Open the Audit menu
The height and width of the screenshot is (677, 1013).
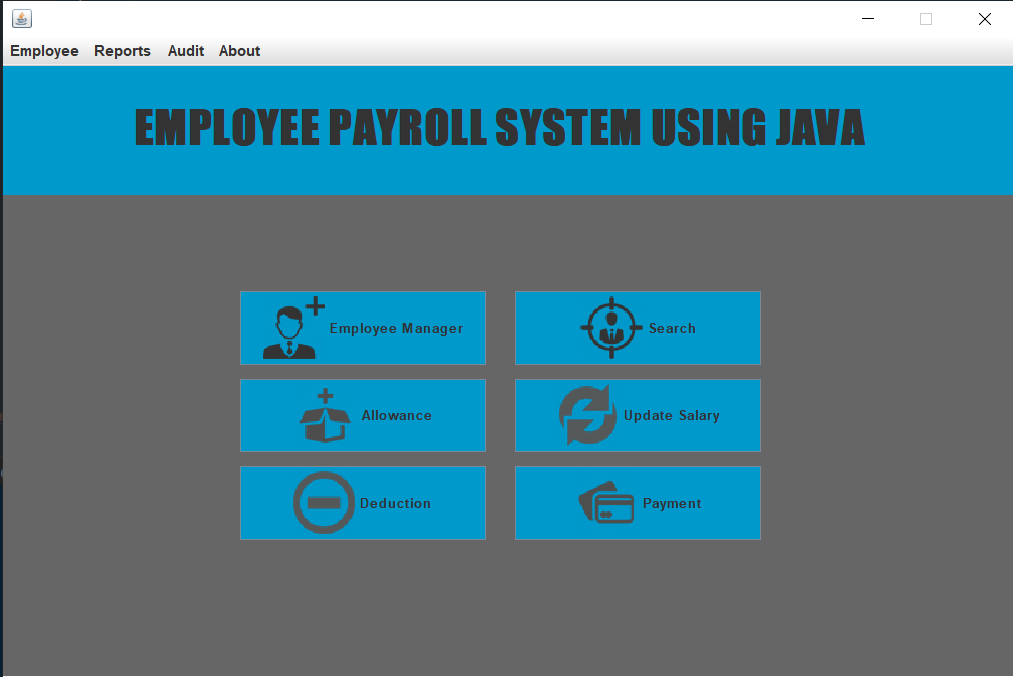pyautogui.click(x=186, y=51)
